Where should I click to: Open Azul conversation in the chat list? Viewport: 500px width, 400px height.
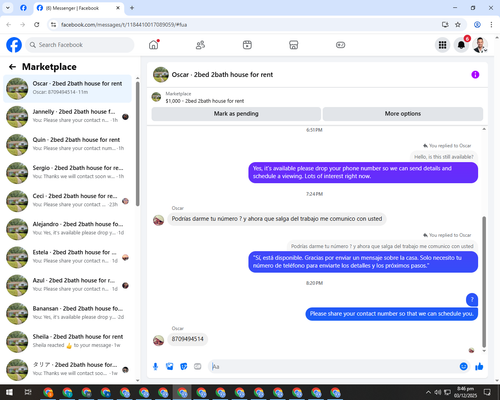click(x=67, y=285)
